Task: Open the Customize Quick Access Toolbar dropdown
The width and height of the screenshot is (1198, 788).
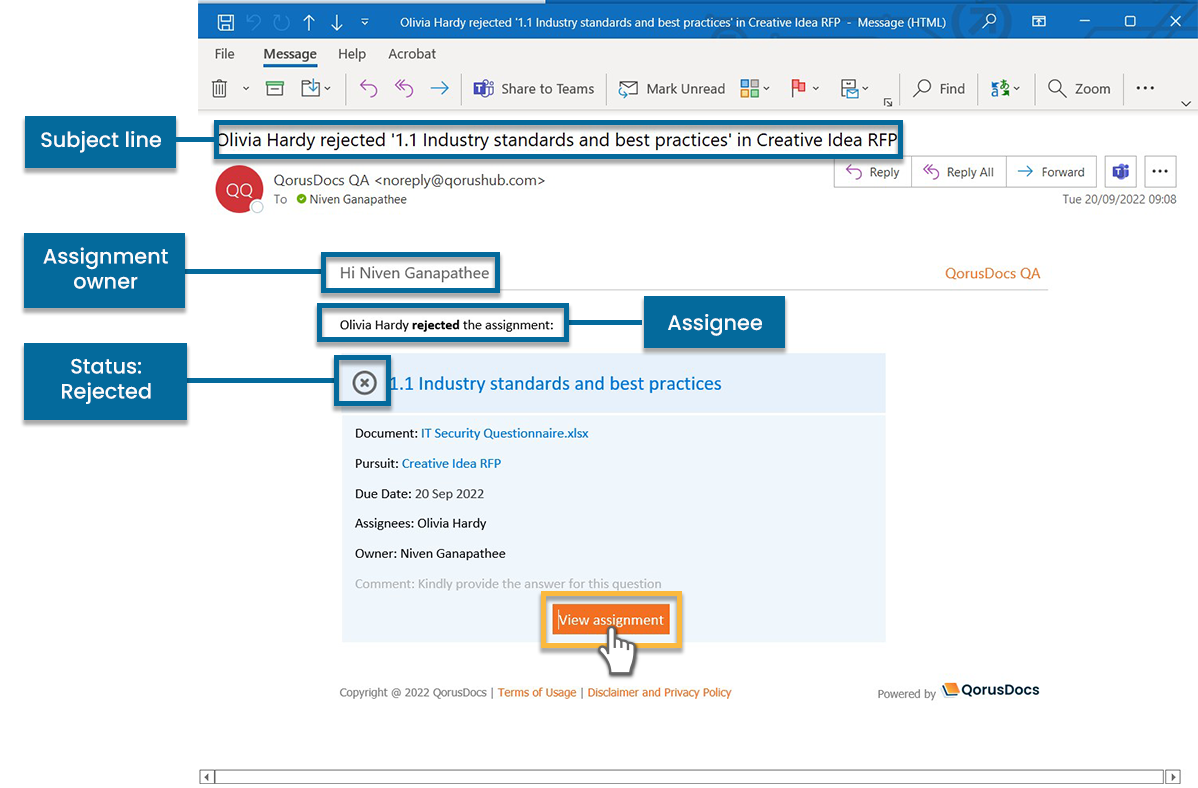Action: coord(364,22)
